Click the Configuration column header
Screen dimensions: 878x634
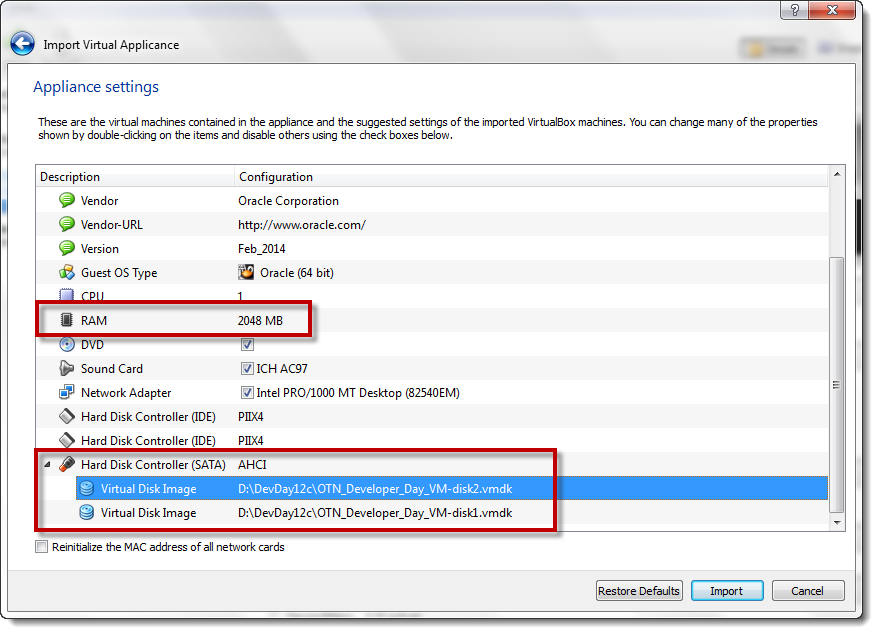pyautogui.click(x=531, y=176)
